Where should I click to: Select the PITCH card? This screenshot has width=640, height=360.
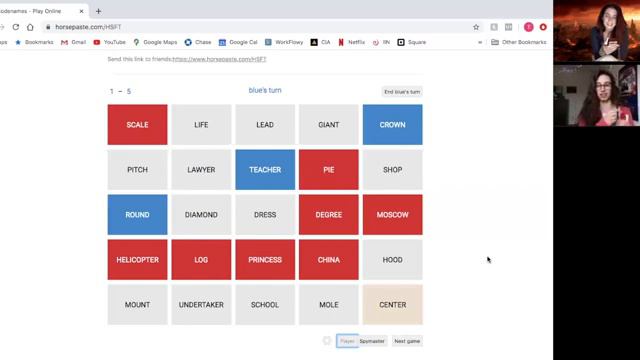138,169
